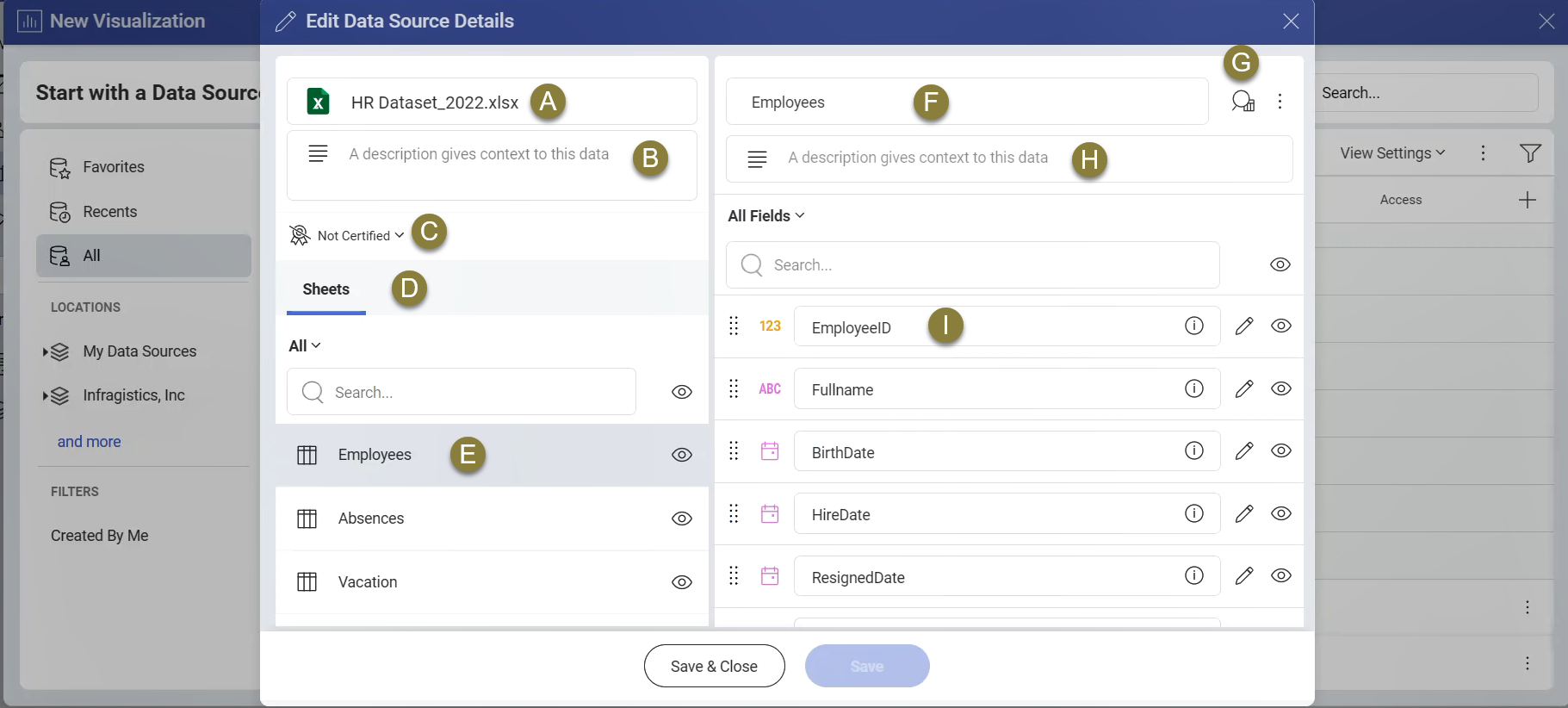Select Recents in the sidebar
Screen dimensions: 1568x708
144,212
